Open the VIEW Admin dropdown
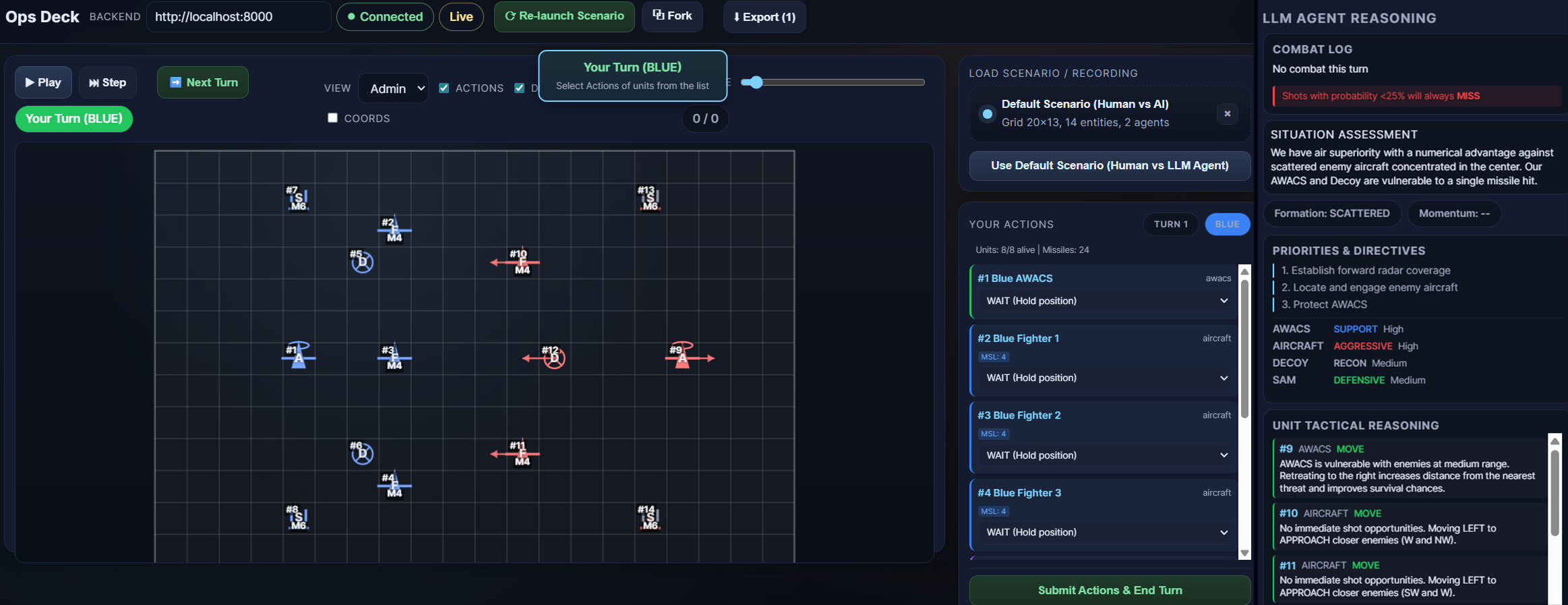Screen dimensions: 1568x605 (x=394, y=88)
